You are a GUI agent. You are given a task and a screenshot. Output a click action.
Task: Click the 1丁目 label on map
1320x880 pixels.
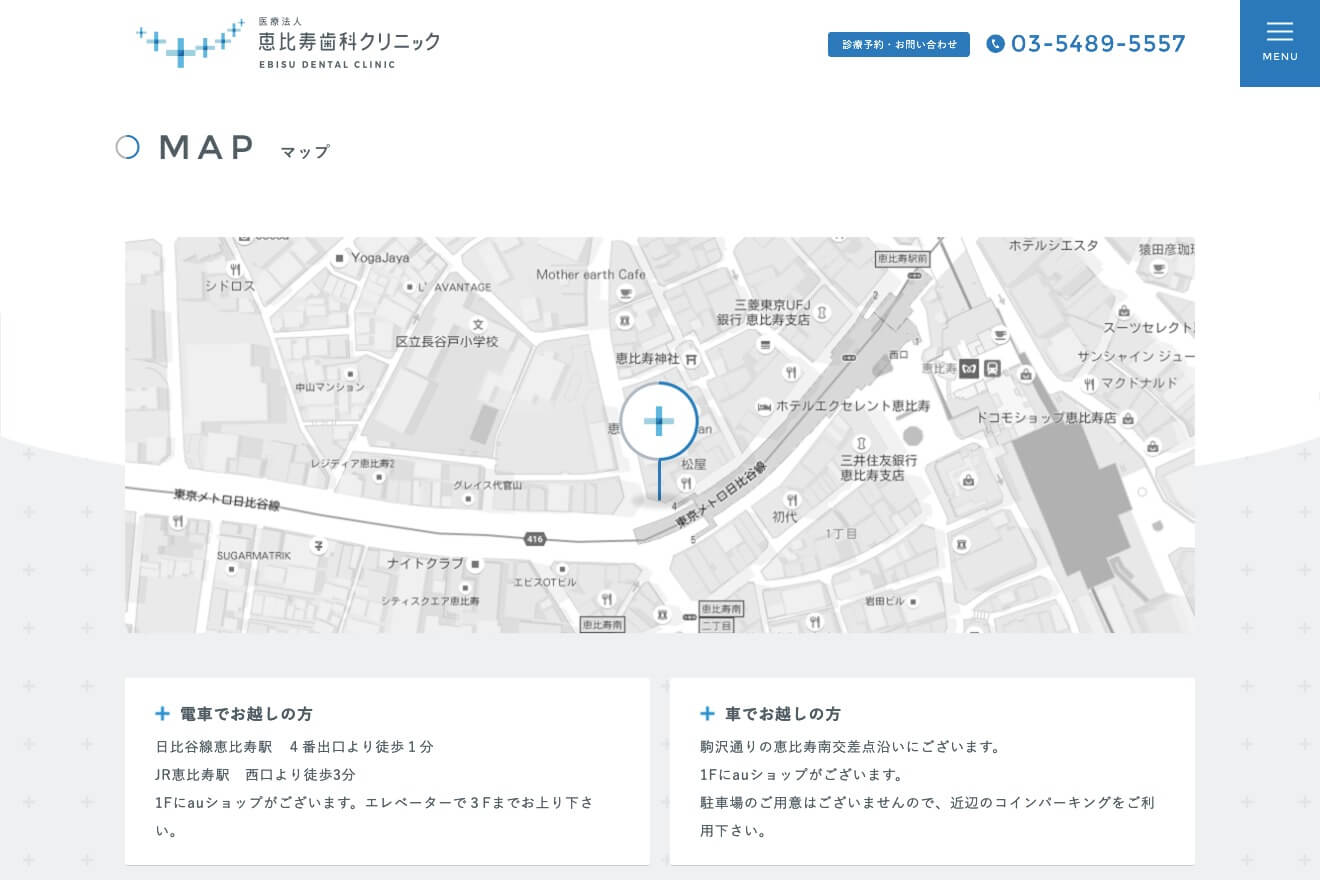coord(841,534)
